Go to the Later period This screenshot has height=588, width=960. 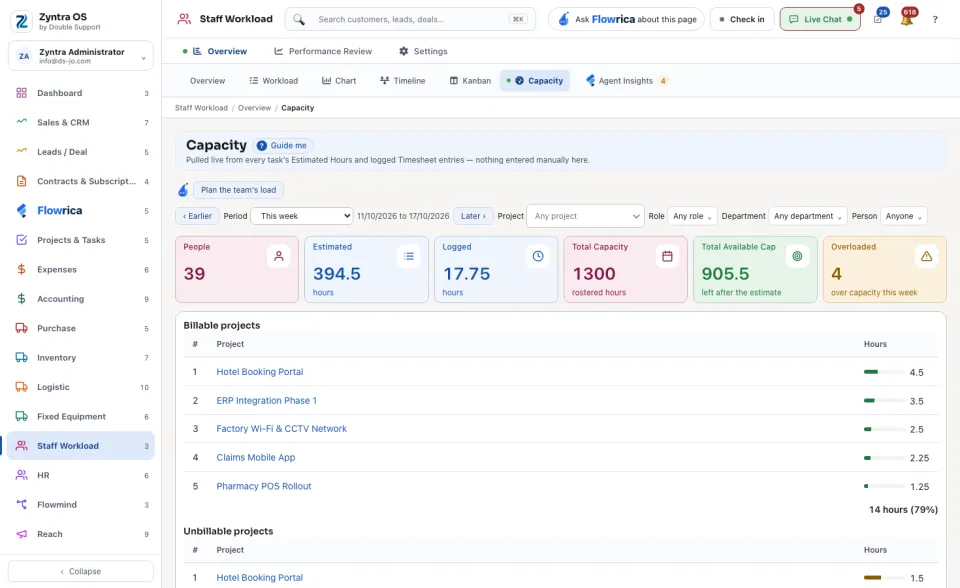[x=473, y=216]
